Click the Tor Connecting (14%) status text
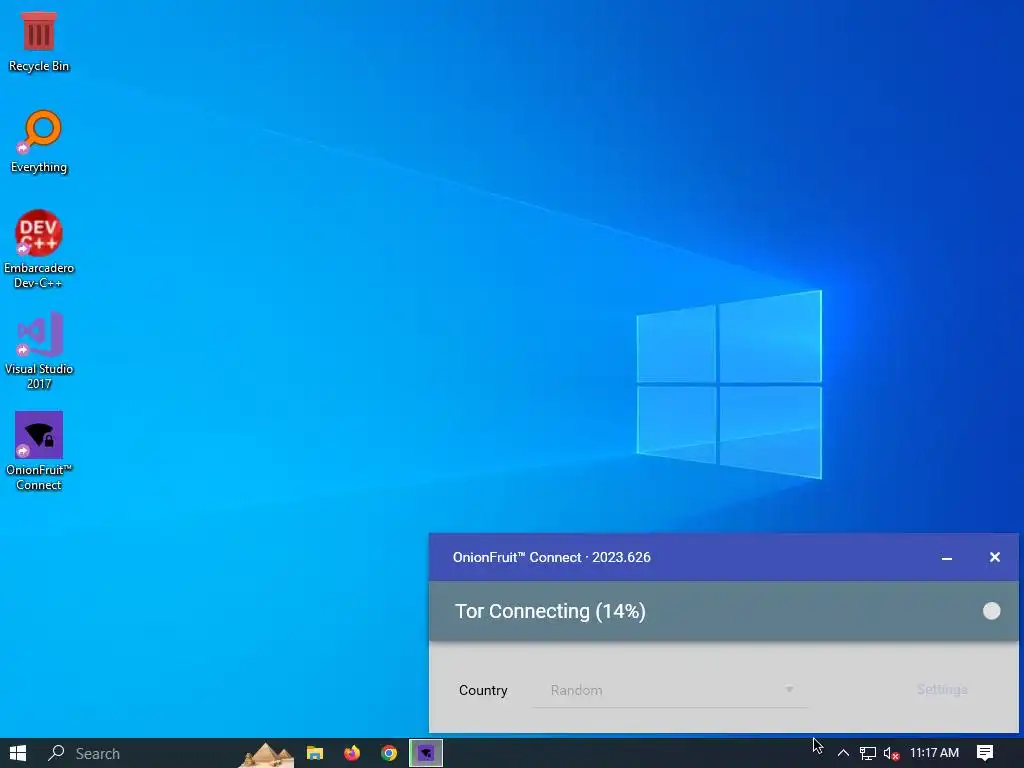This screenshot has height=768, width=1024. [x=550, y=611]
